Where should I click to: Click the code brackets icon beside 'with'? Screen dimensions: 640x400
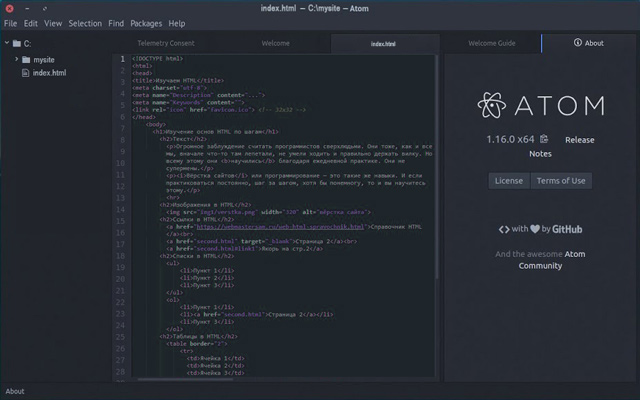pyautogui.click(x=504, y=229)
